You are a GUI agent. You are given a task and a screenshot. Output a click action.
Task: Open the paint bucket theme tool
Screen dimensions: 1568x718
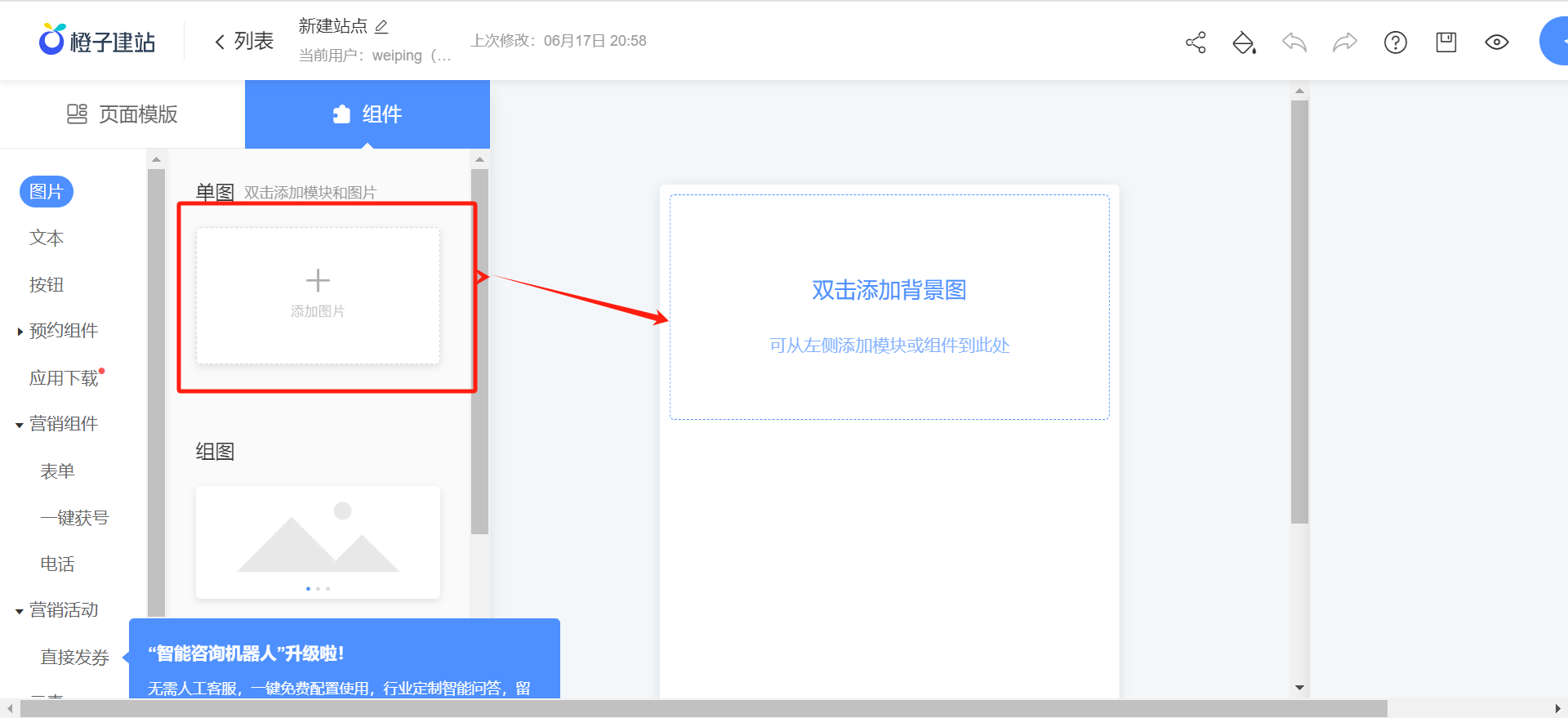1244,42
